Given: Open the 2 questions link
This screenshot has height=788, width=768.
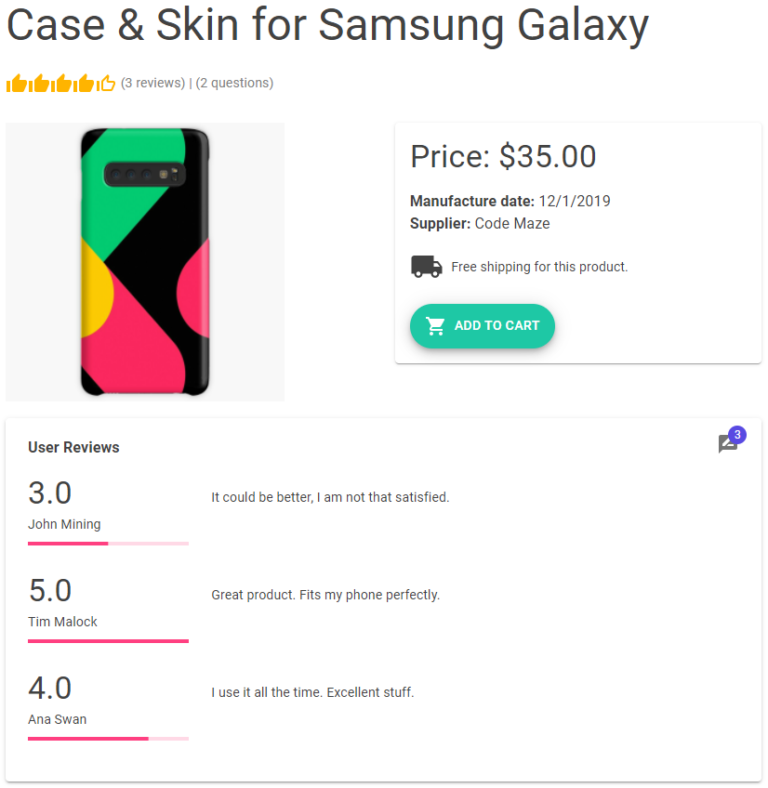Looking at the screenshot, I should [234, 83].
